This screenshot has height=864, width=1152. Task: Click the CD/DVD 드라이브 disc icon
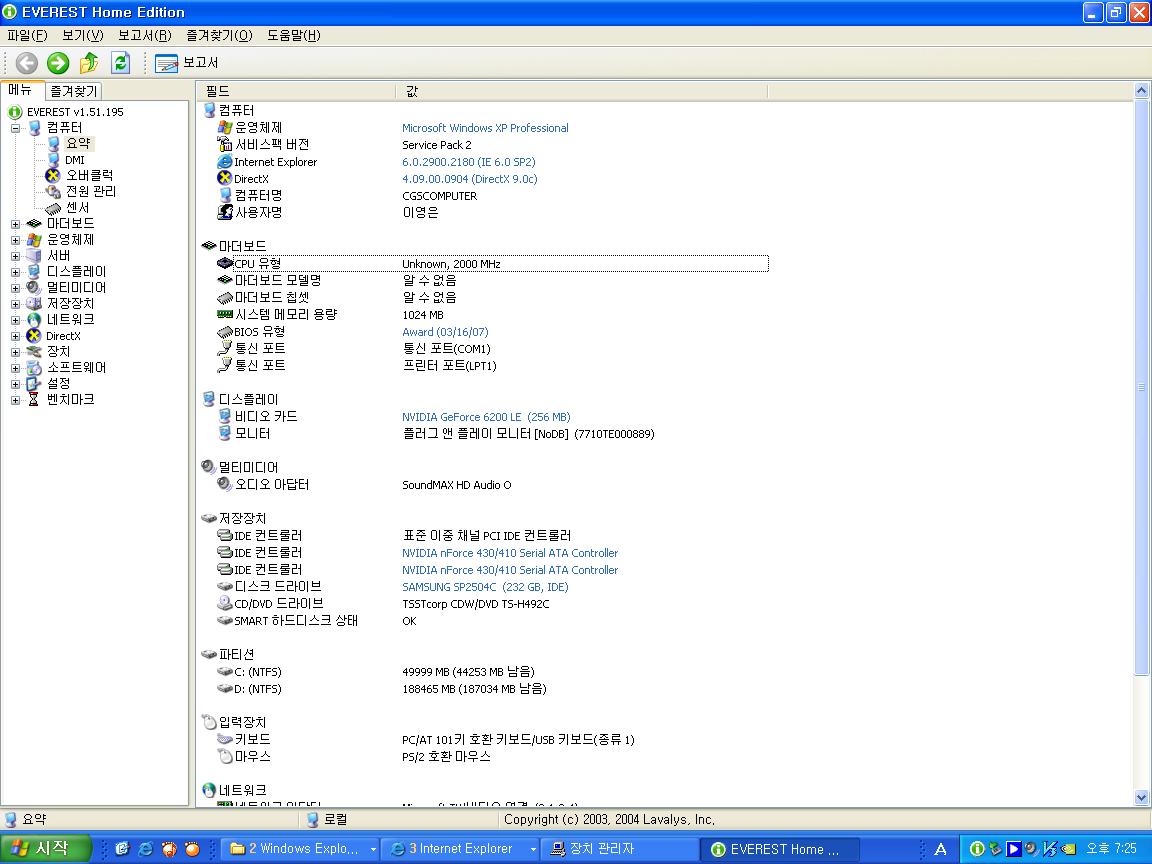pos(225,603)
